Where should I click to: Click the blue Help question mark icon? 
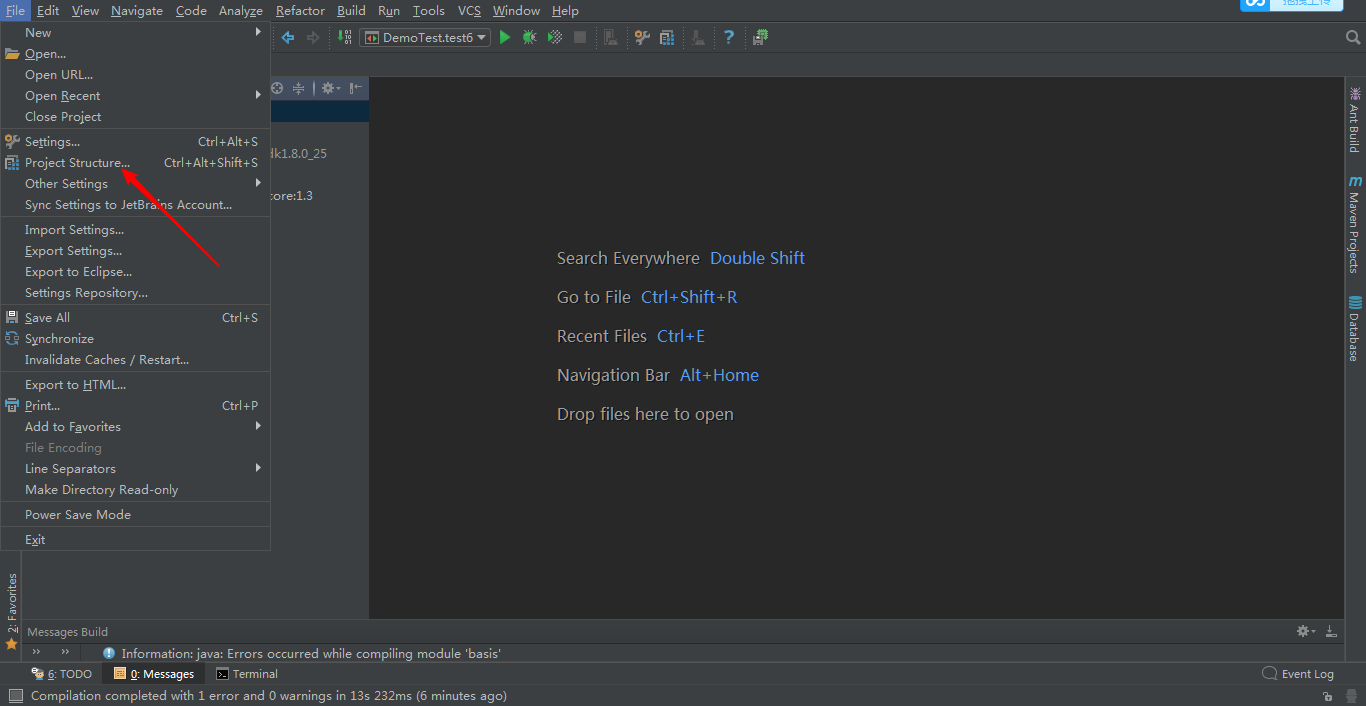[729, 37]
